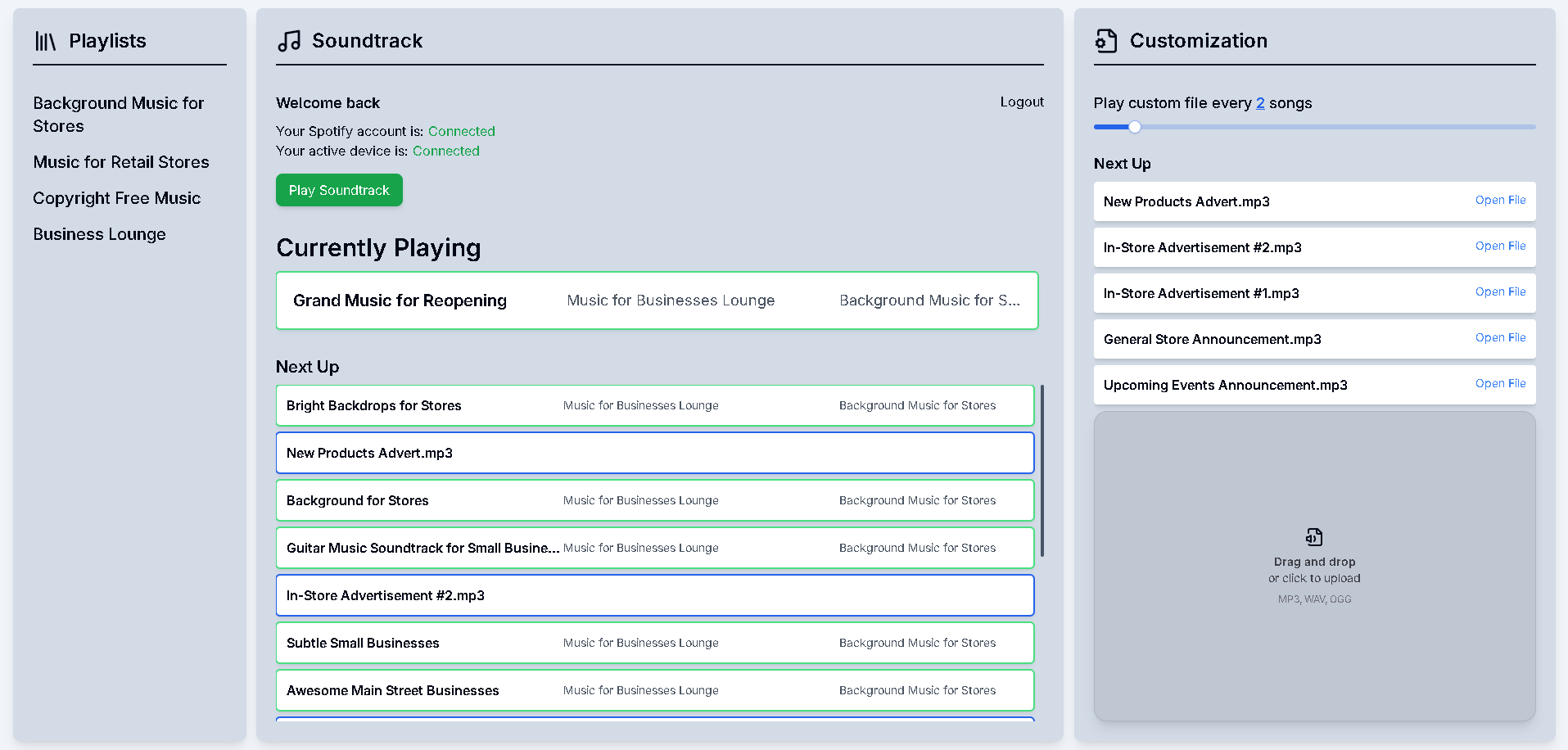Screen dimensions: 1568x750
Task: Click the Next Up list scrollbar
Action: click(1042, 471)
